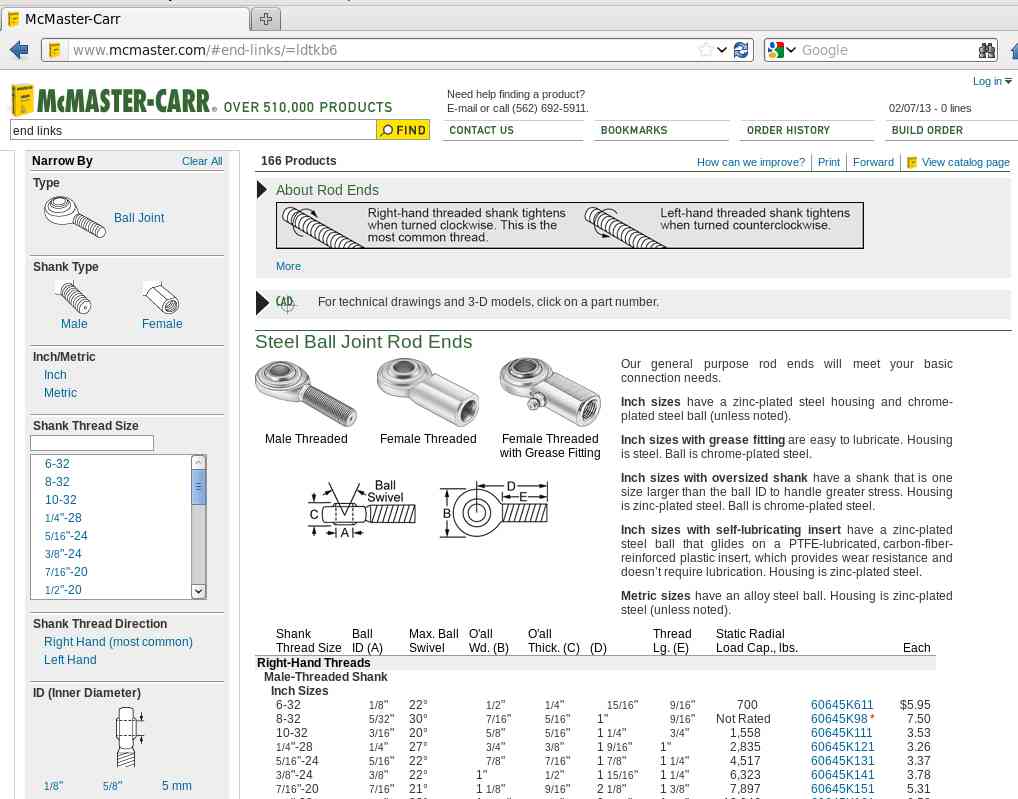Click the More link under About Rod Ends
1018x799 pixels.
point(288,266)
